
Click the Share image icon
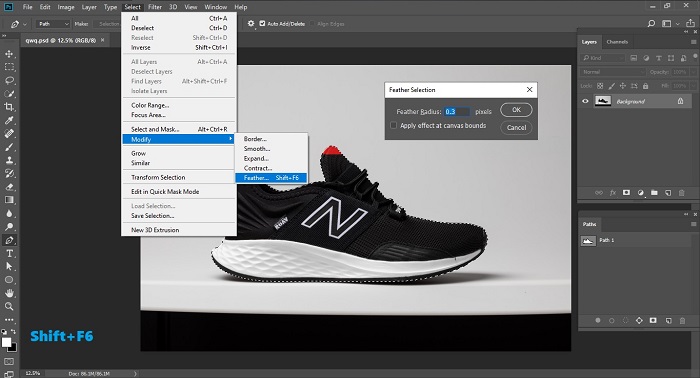690,23
